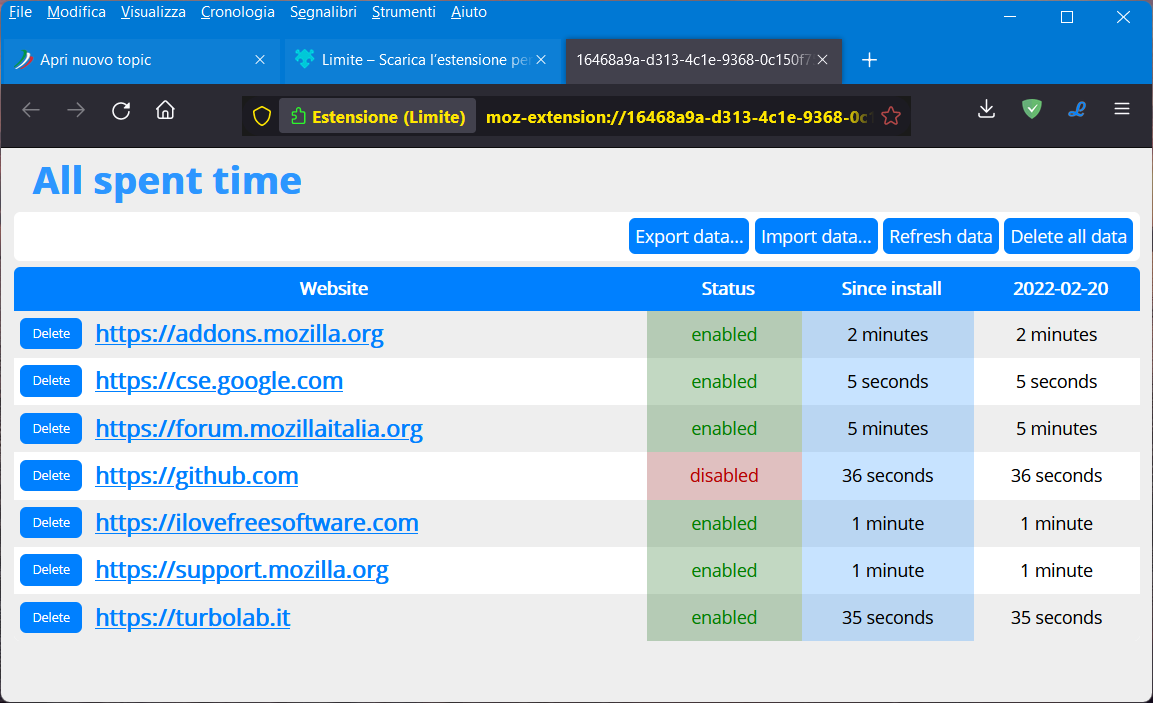Open the https://addons.mozilla.org link

[x=239, y=334]
